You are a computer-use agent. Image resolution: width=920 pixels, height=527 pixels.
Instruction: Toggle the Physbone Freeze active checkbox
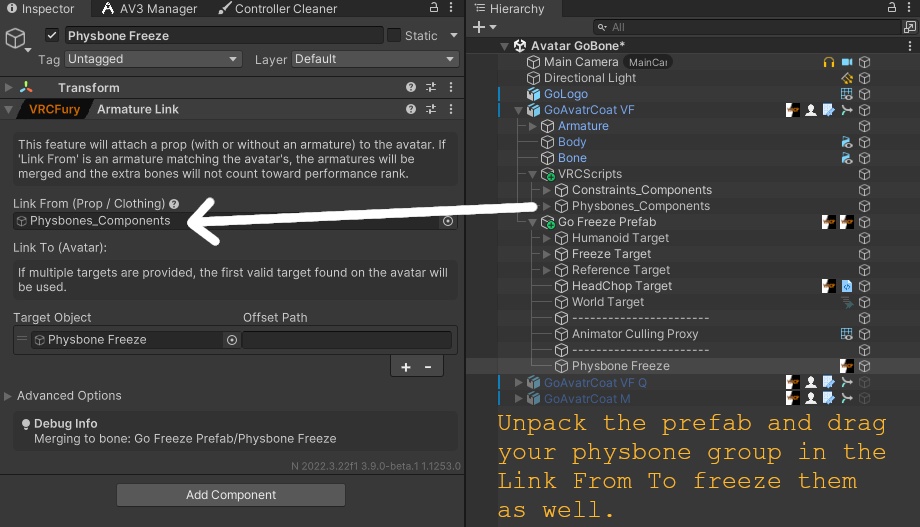(x=52, y=35)
